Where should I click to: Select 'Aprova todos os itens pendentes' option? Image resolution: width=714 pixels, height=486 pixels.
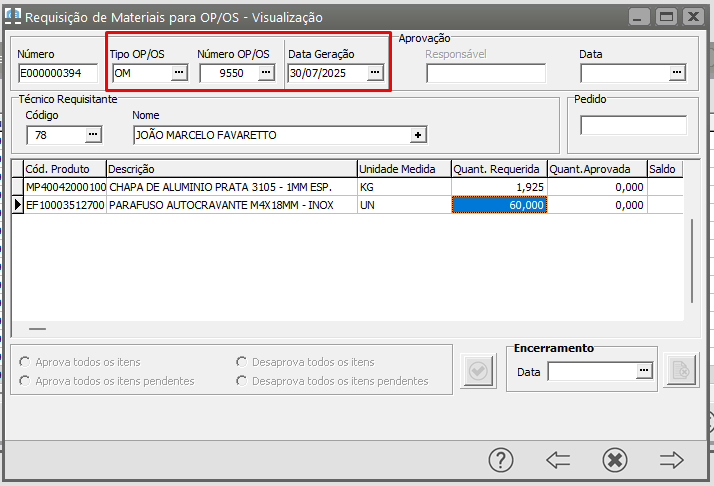click(26, 381)
